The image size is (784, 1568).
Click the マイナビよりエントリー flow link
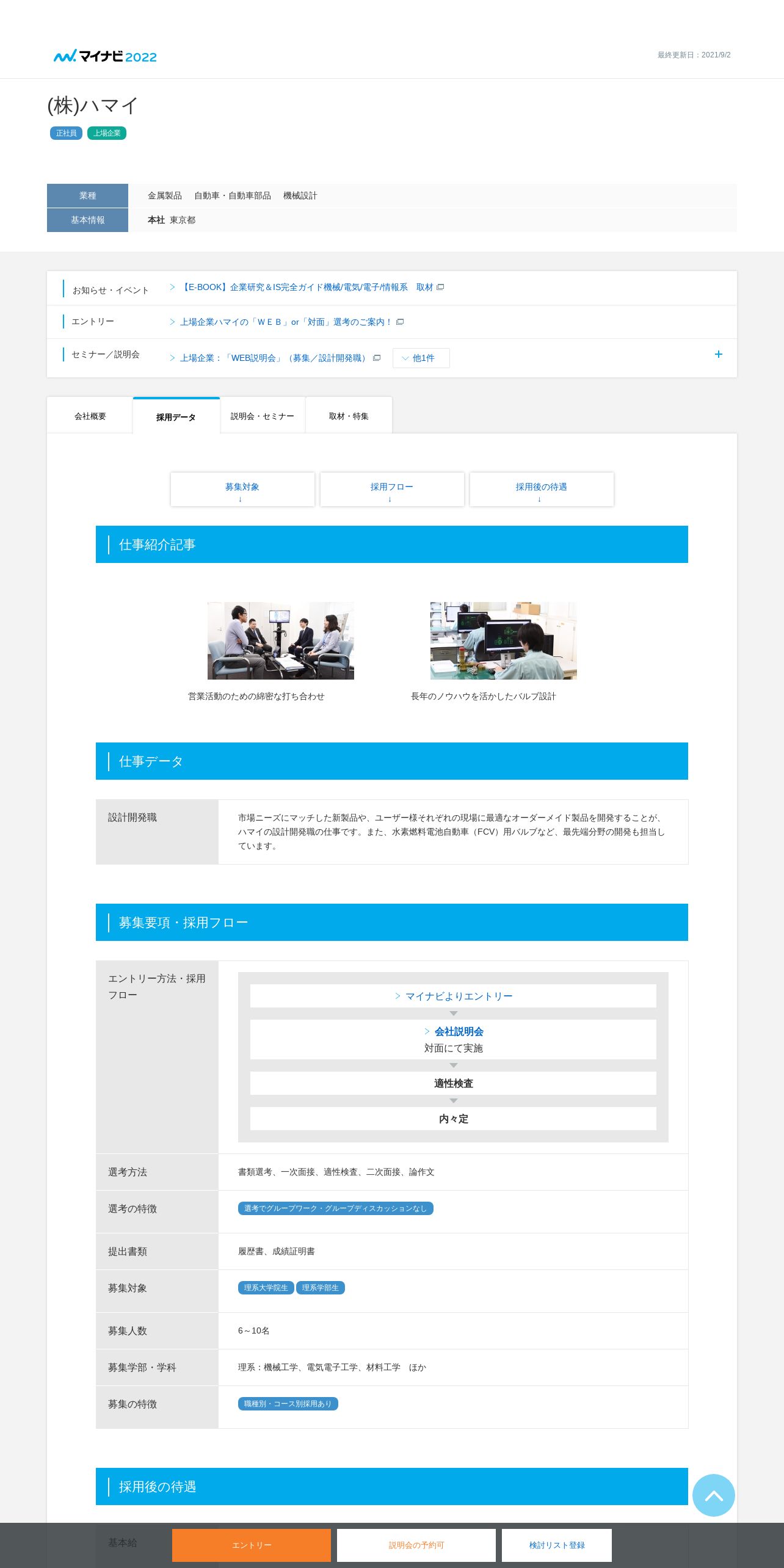pyautogui.click(x=459, y=996)
